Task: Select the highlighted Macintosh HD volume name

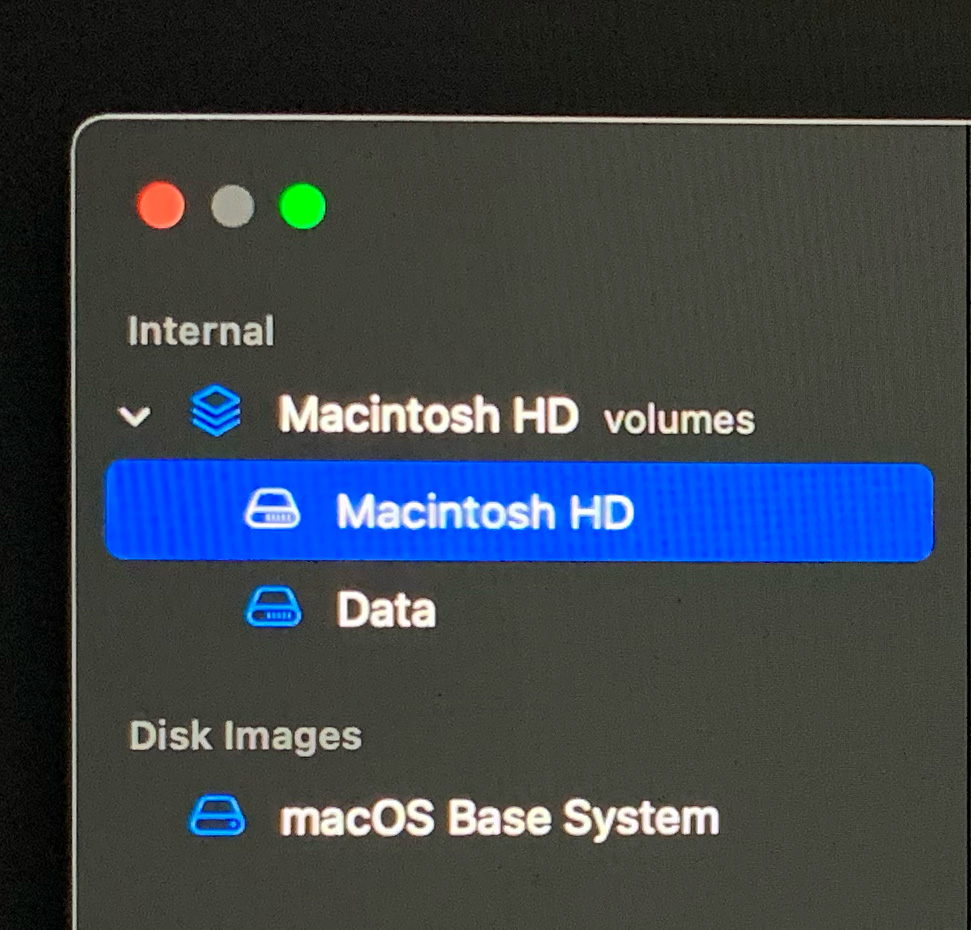Action: [x=485, y=512]
